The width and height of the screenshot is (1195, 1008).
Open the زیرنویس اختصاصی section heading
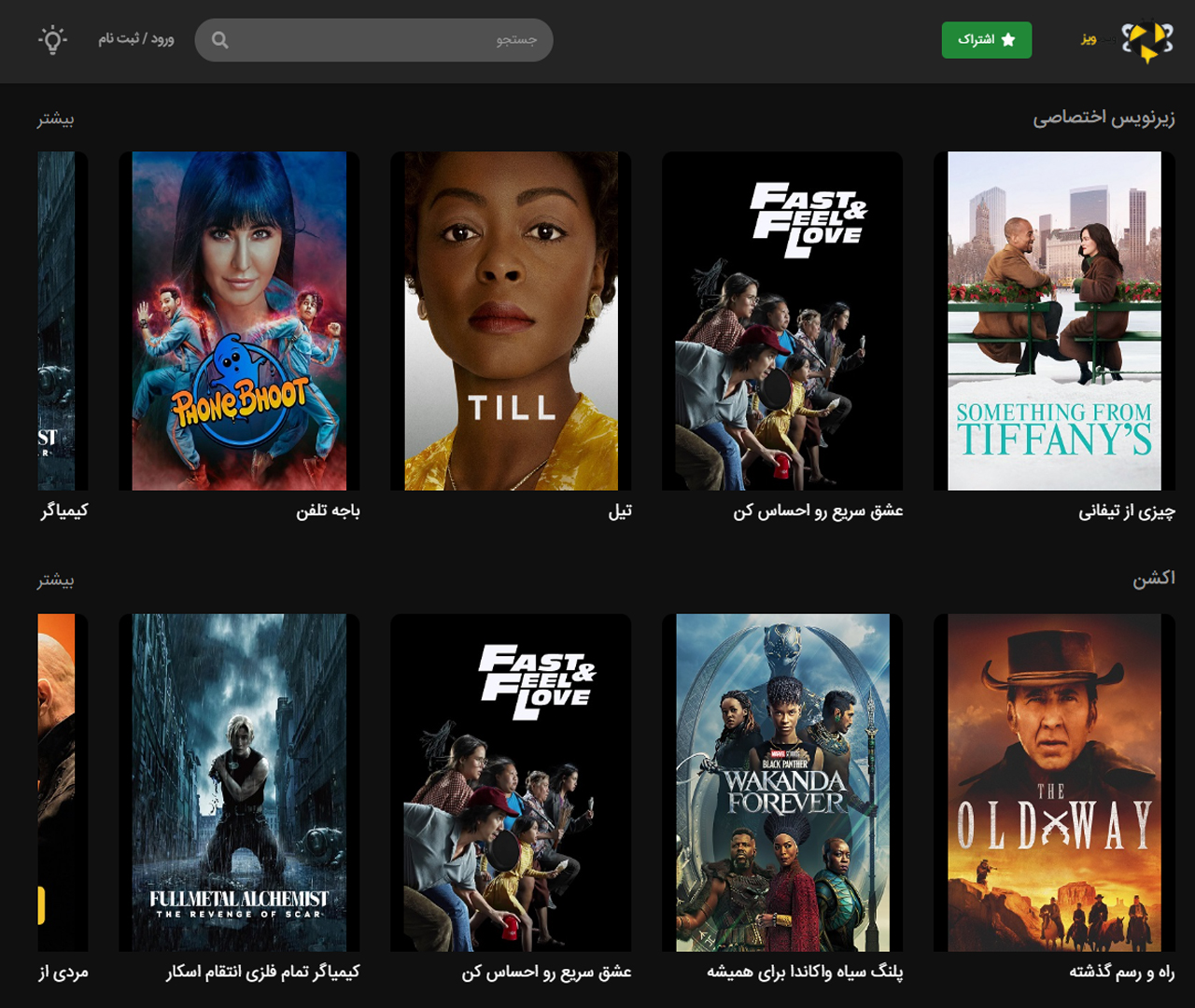click(x=1104, y=118)
